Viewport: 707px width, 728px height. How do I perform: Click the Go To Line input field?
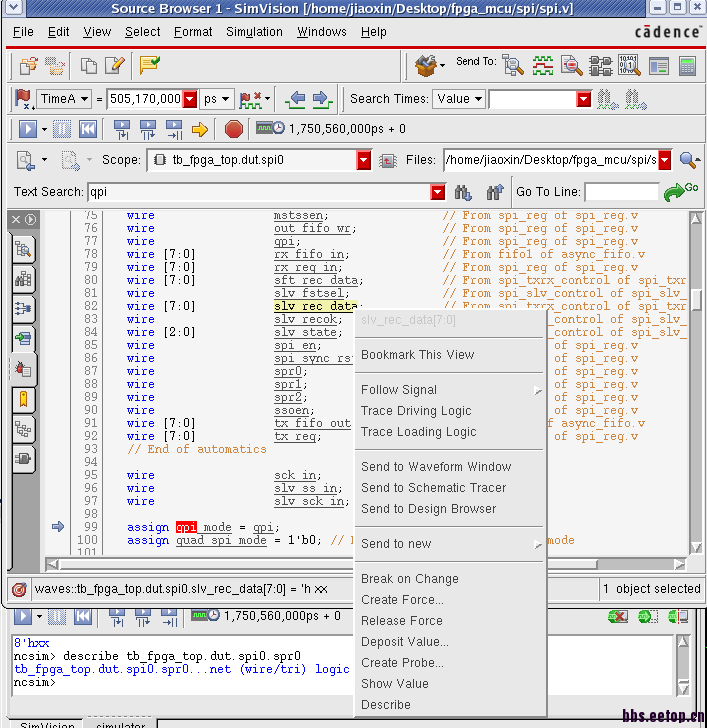(x=621, y=192)
